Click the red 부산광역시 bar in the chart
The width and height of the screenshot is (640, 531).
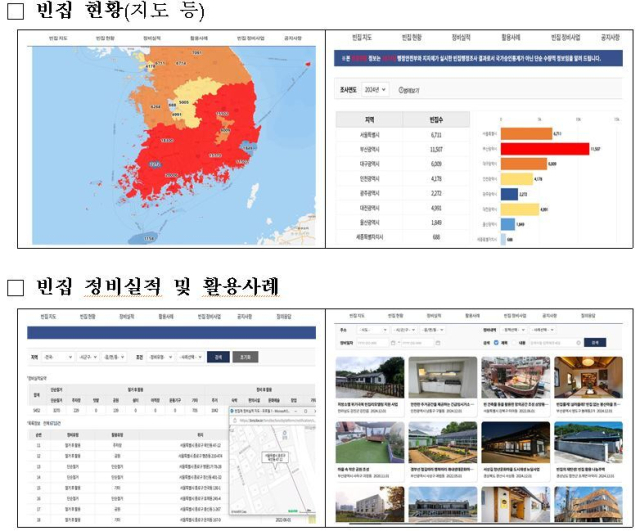[x=545, y=149]
